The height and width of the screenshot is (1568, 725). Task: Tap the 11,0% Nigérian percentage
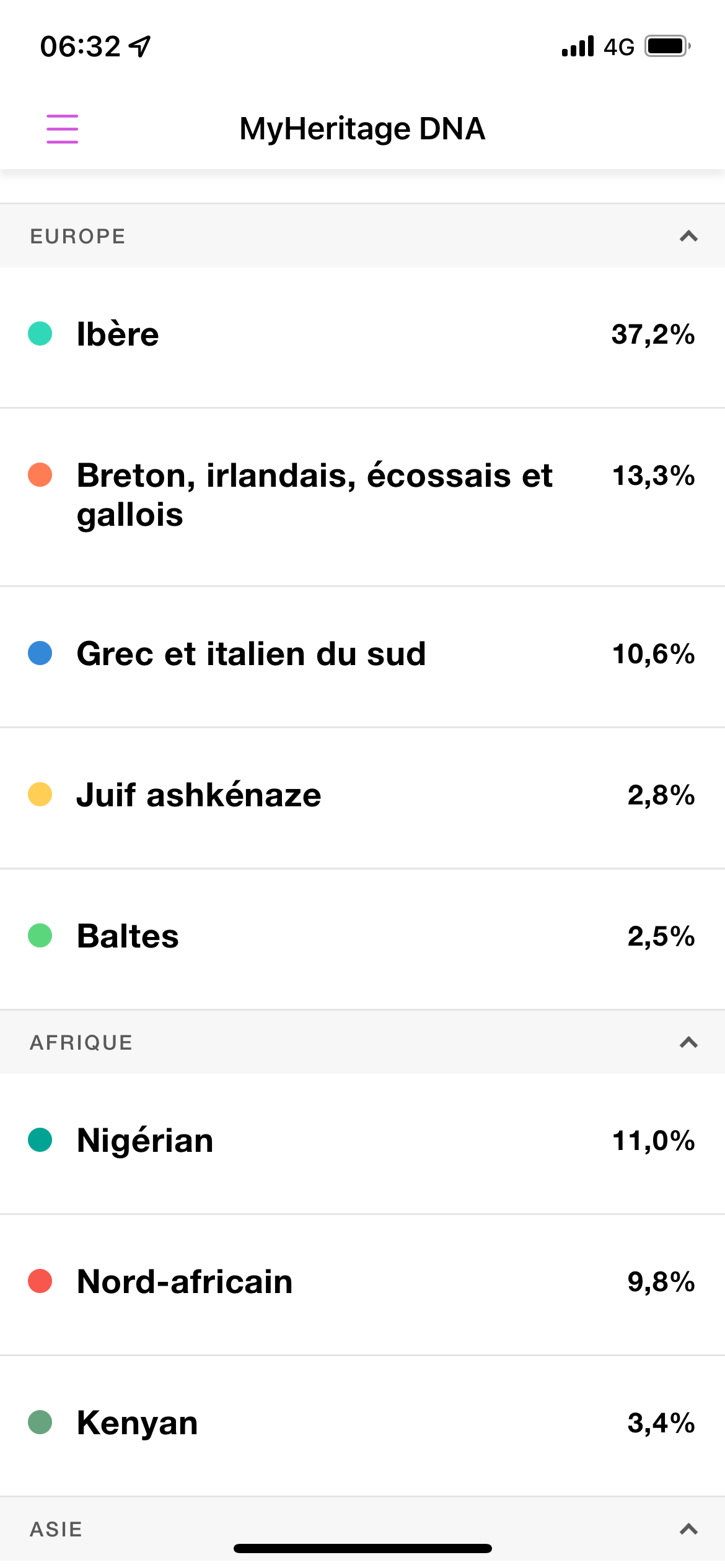pos(653,1141)
